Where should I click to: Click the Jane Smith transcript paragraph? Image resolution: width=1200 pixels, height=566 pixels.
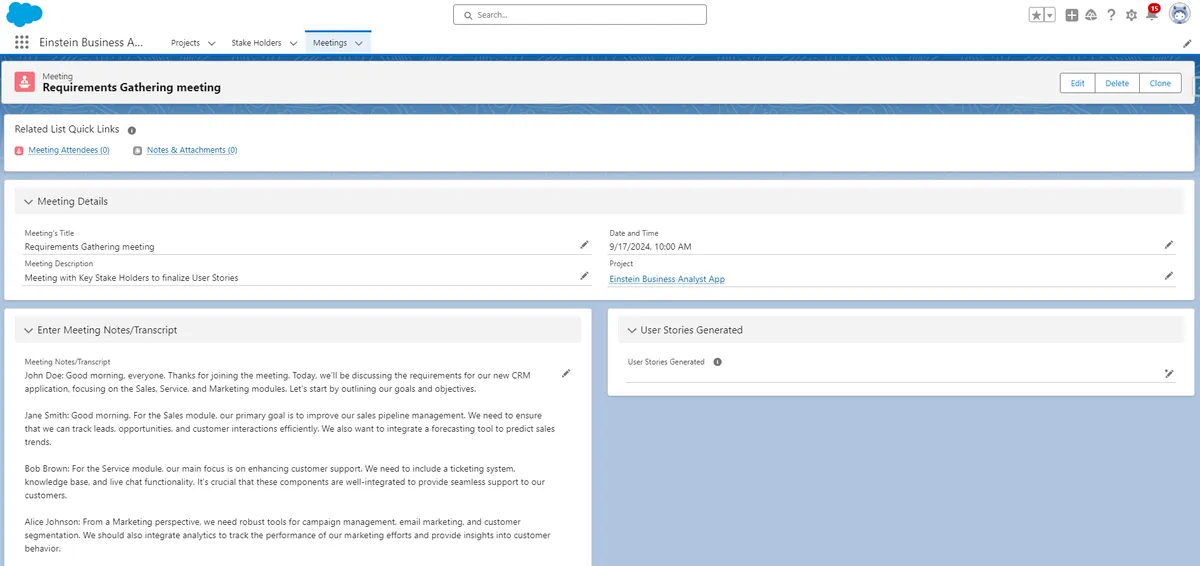pyautogui.click(x=290, y=428)
